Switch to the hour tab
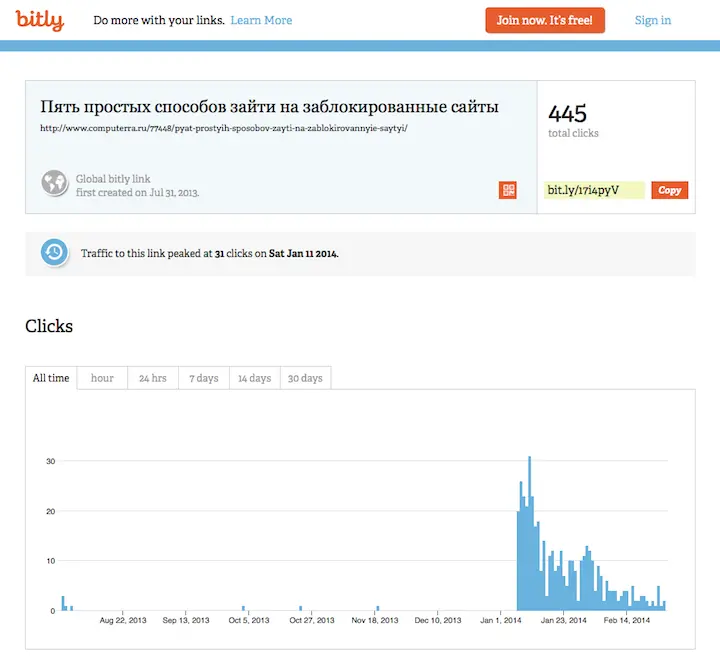Viewport: 720px width, 661px height. click(102, 378)
